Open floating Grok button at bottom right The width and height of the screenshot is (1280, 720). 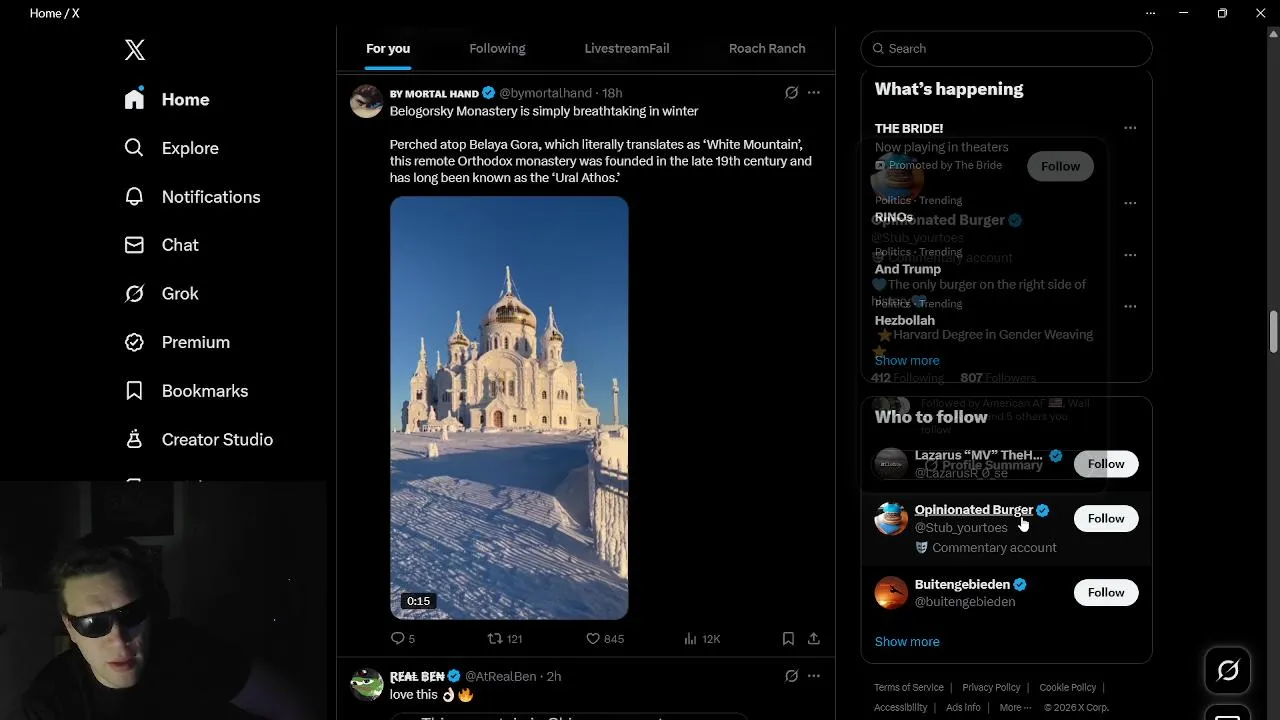pos(1228,670)
